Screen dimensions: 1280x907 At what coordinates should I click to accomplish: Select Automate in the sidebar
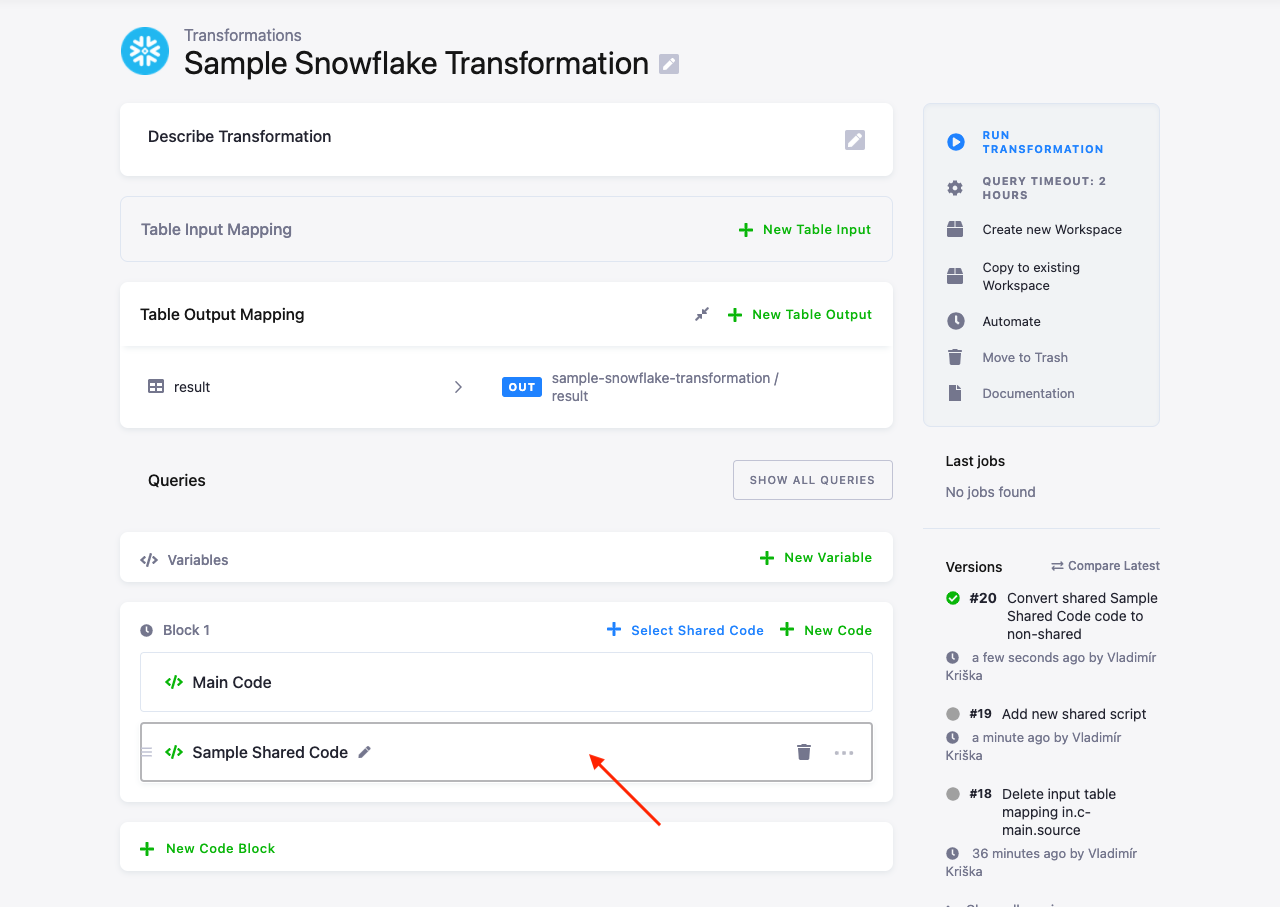coord(1011,321)
